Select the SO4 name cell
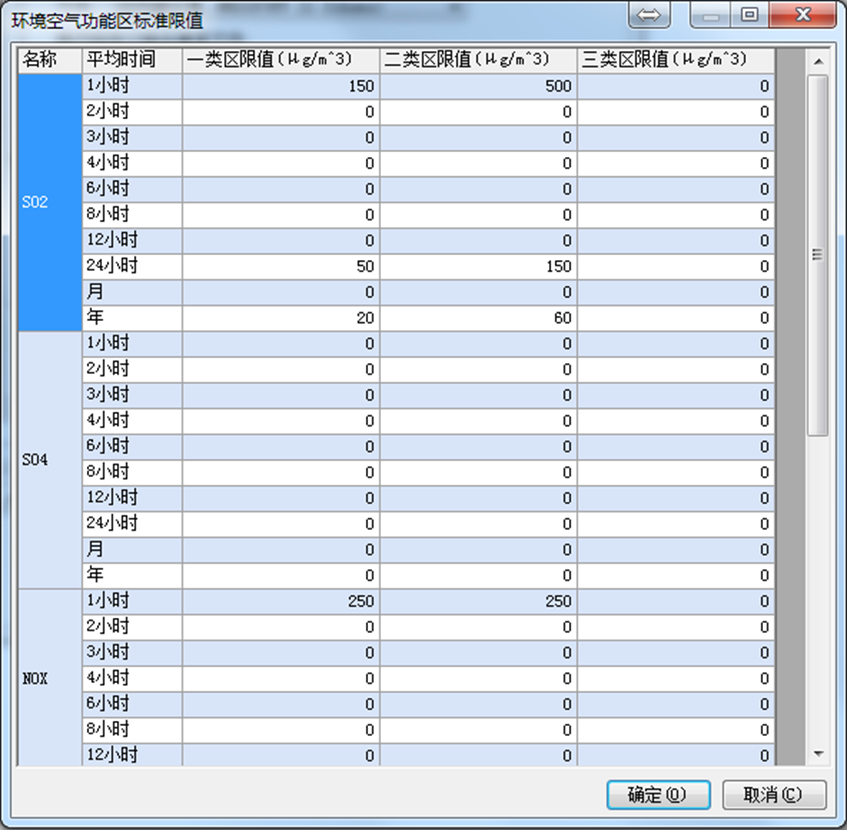The height and width of the screenshot is (830, 847). coord(50,460)
